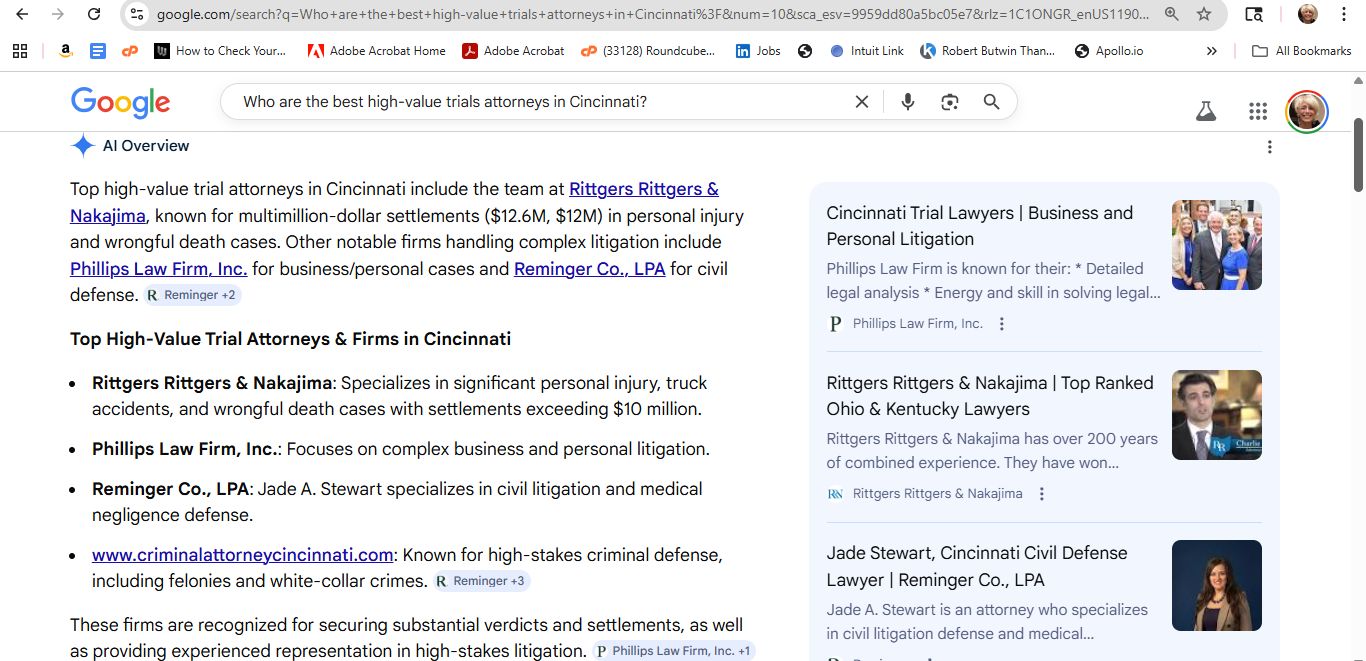Open AI Overview more options menu
Image resolution: width=1366 pixels, height=661 pixels.
[x=1269, y=147]
